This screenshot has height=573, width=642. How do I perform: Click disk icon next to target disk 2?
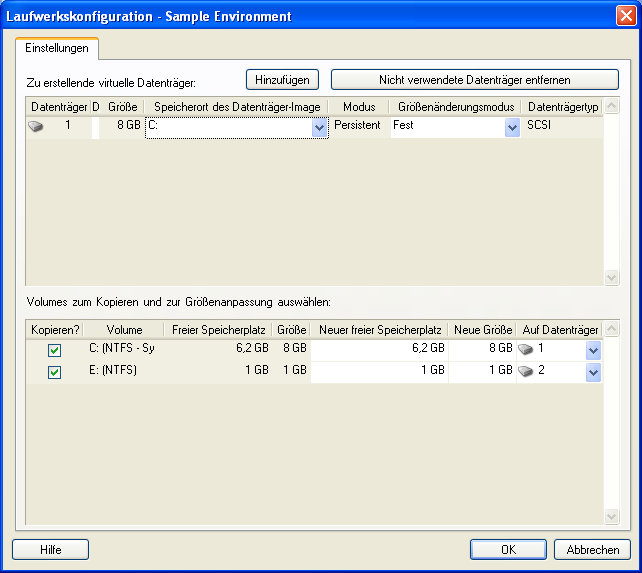(526, 372)
